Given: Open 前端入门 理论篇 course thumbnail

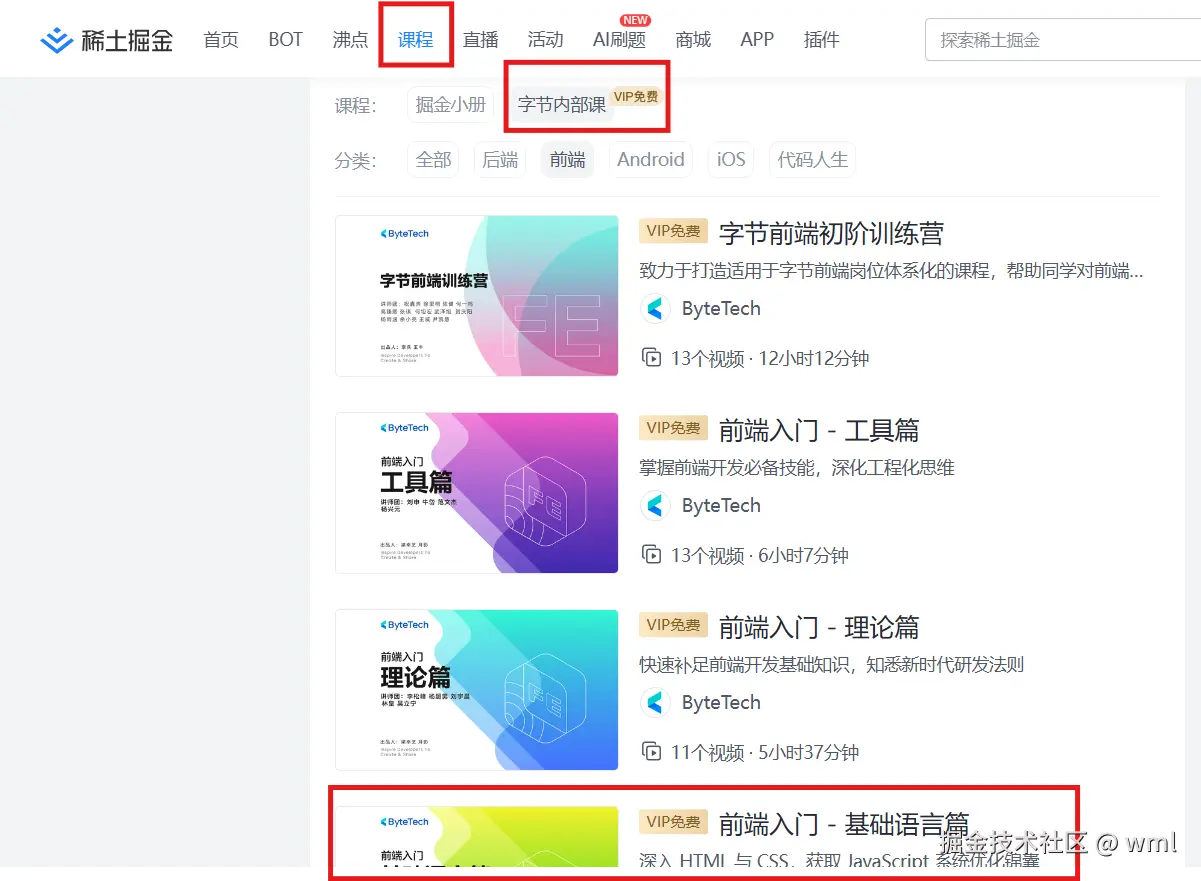Looking at the screenshot, I should [477, 690].
